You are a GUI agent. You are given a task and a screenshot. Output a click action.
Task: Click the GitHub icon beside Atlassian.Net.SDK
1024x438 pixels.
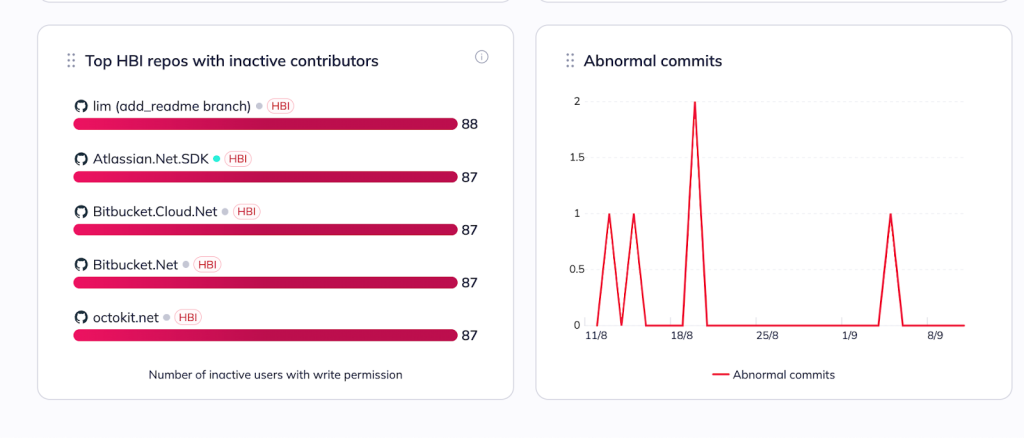pos(81,159)
